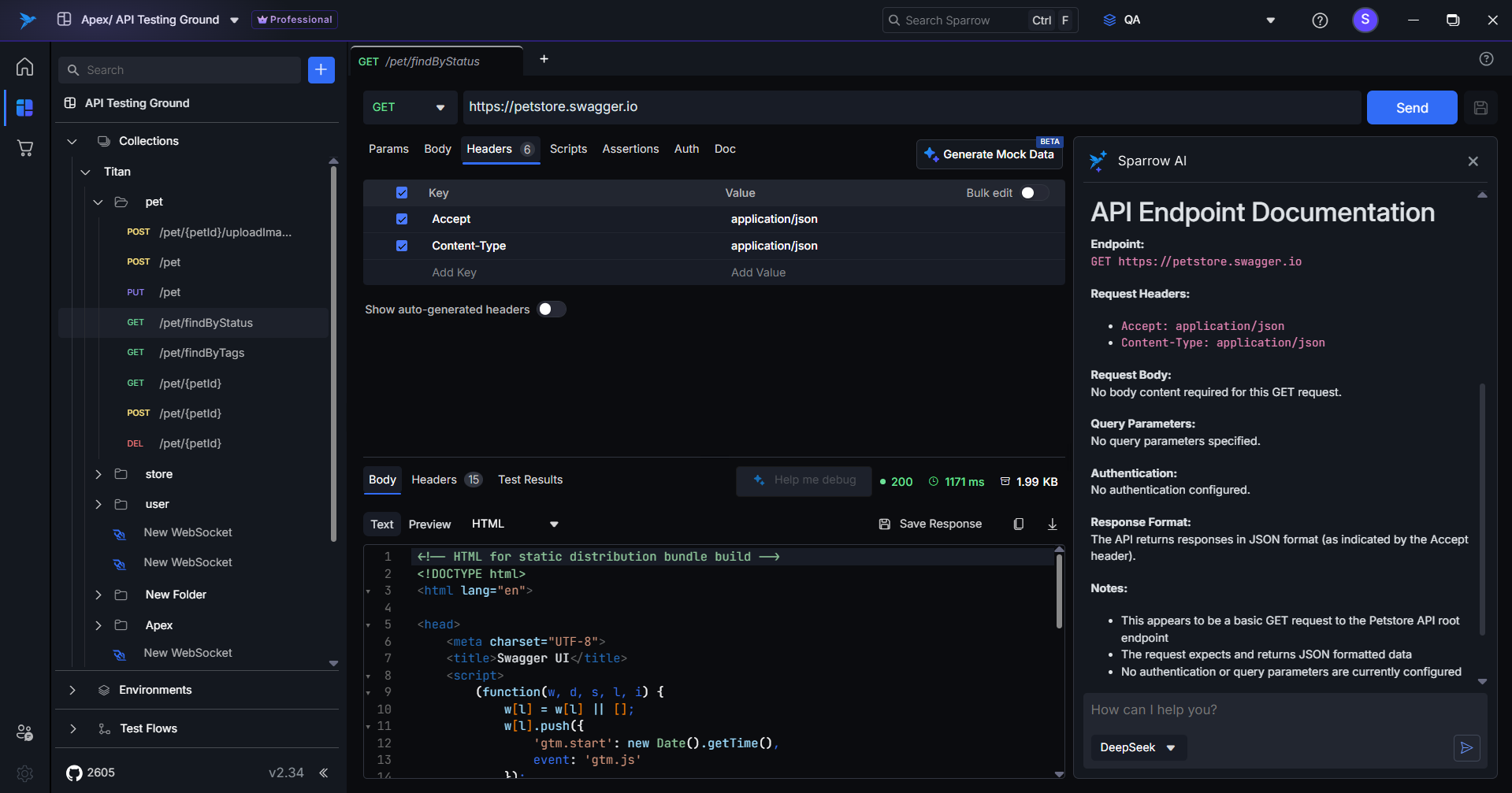Click the Generate Mock Data button
Screen dimensions: 1512x793
click(990, 154)
